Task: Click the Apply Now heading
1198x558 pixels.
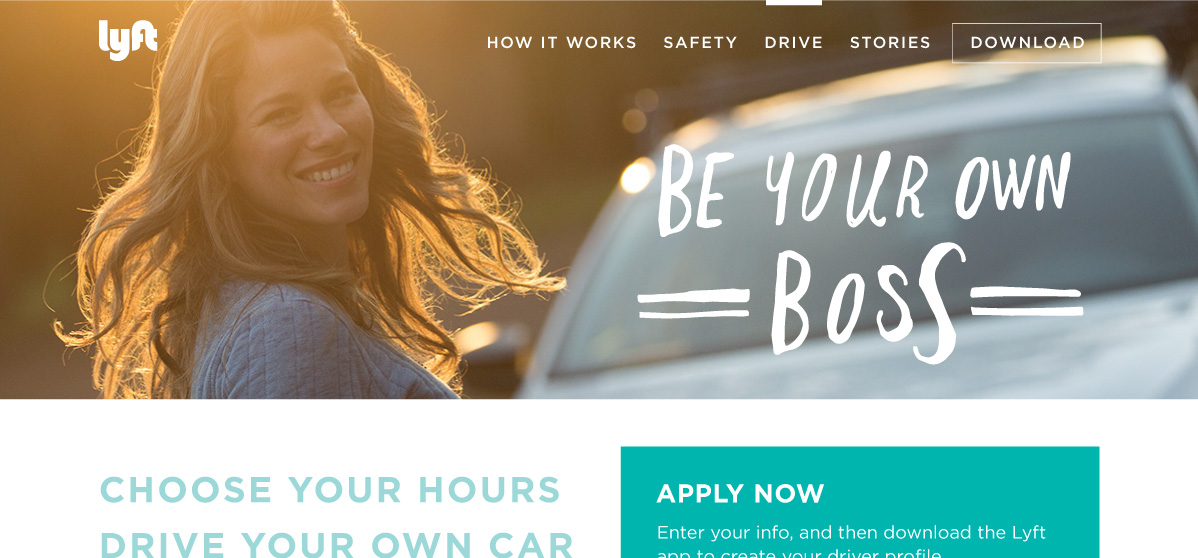Action: point(740,494)
